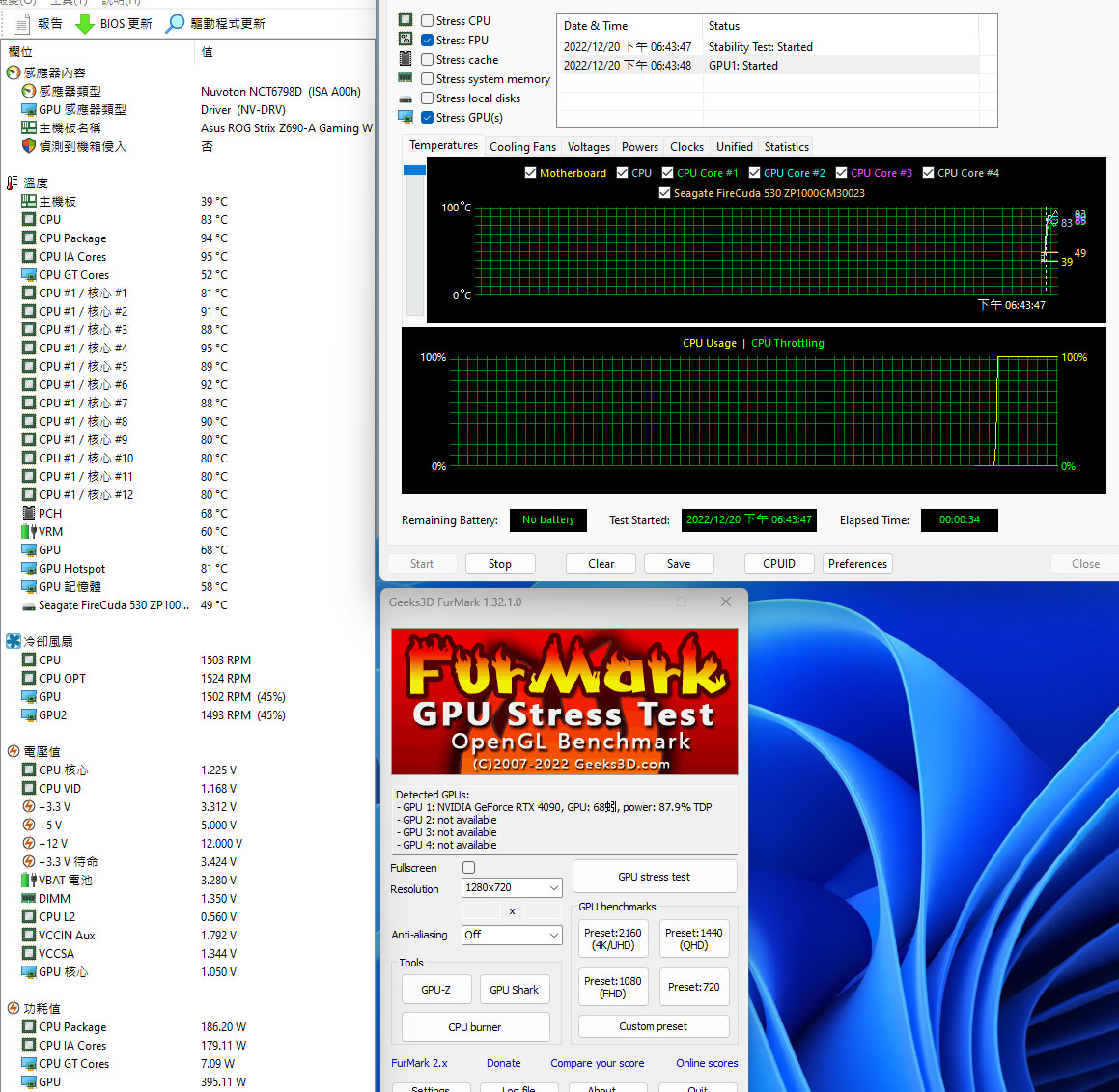Open the Online scores link
The width and height of the screenshot is (1119, 1092).
click(707, 1063)
